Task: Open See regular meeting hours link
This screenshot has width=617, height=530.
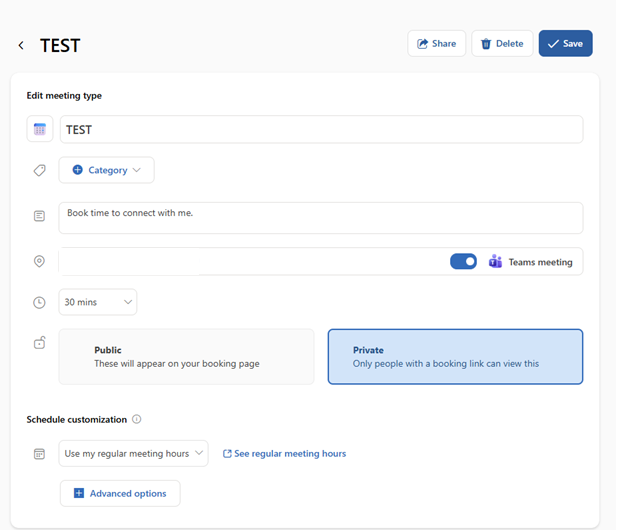Action: 284,453
